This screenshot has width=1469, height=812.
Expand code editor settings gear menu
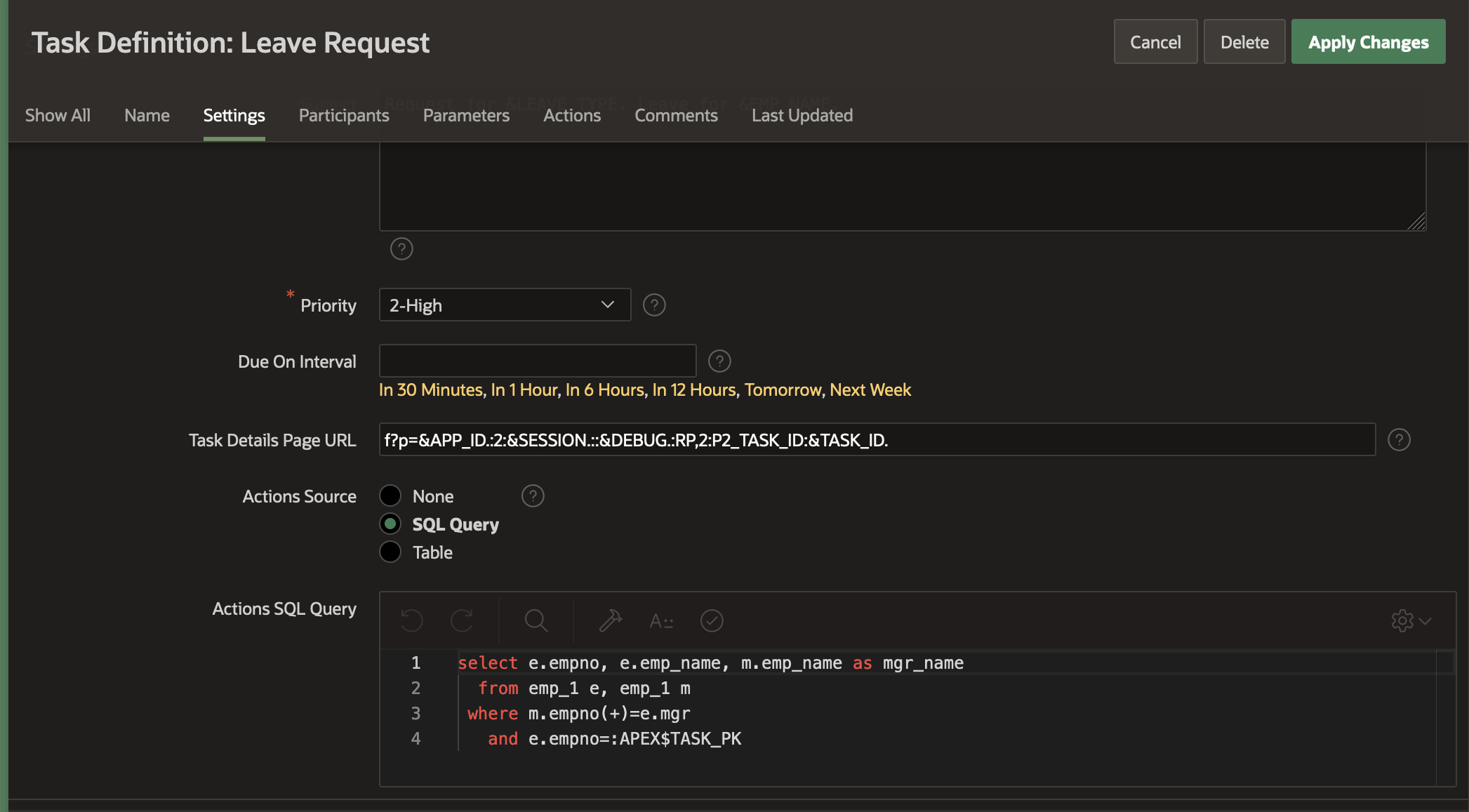1411,620
